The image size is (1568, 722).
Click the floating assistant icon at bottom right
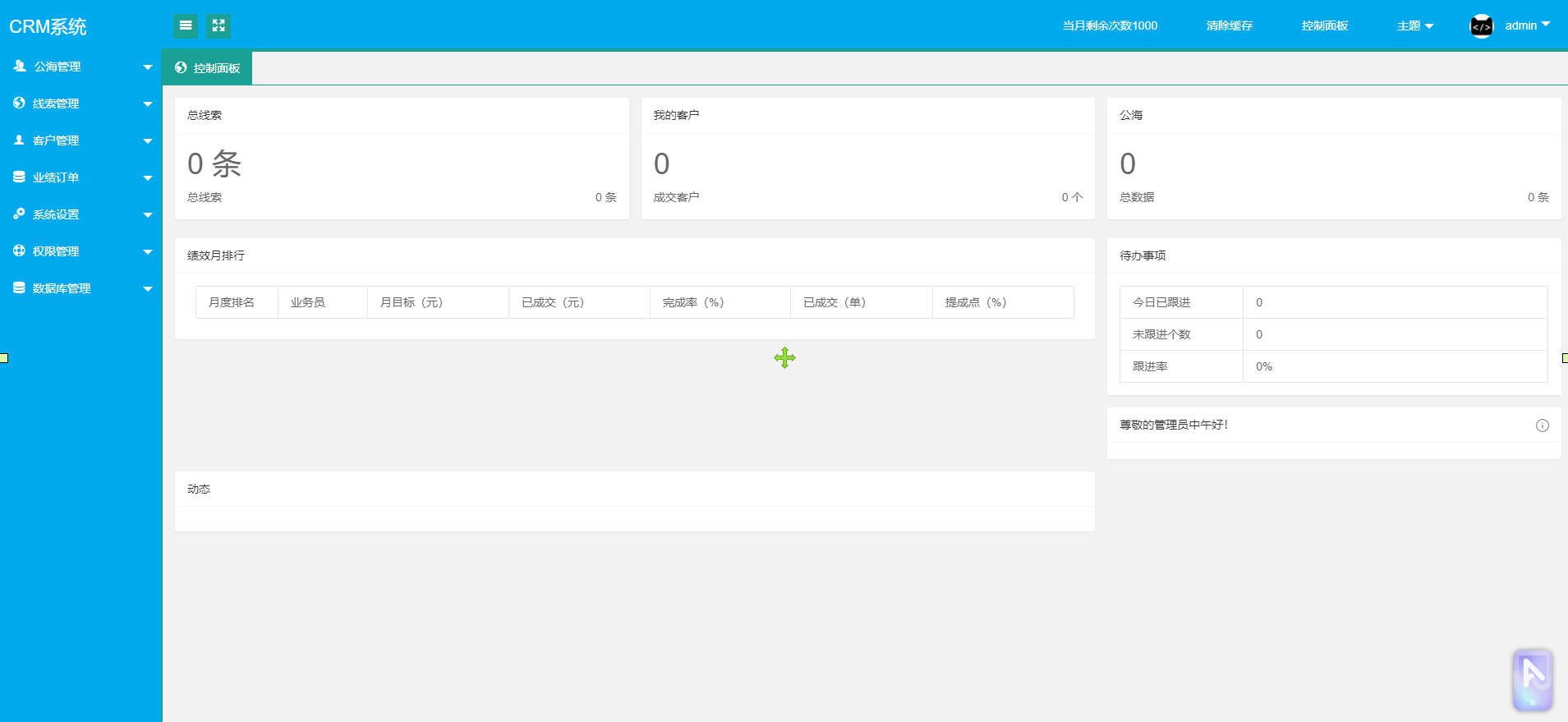pyautogui.click(x=1533, y=680)
